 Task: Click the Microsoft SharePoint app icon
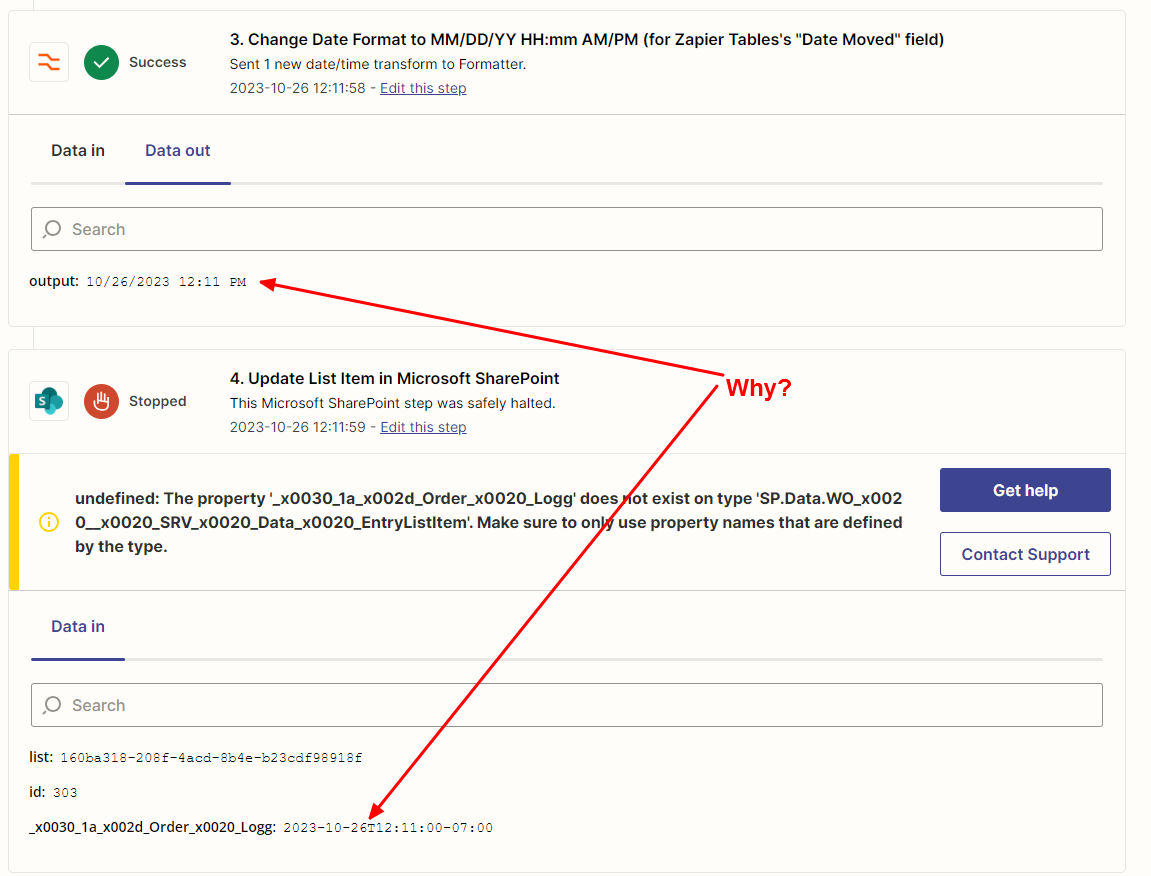tap(49, 401)
